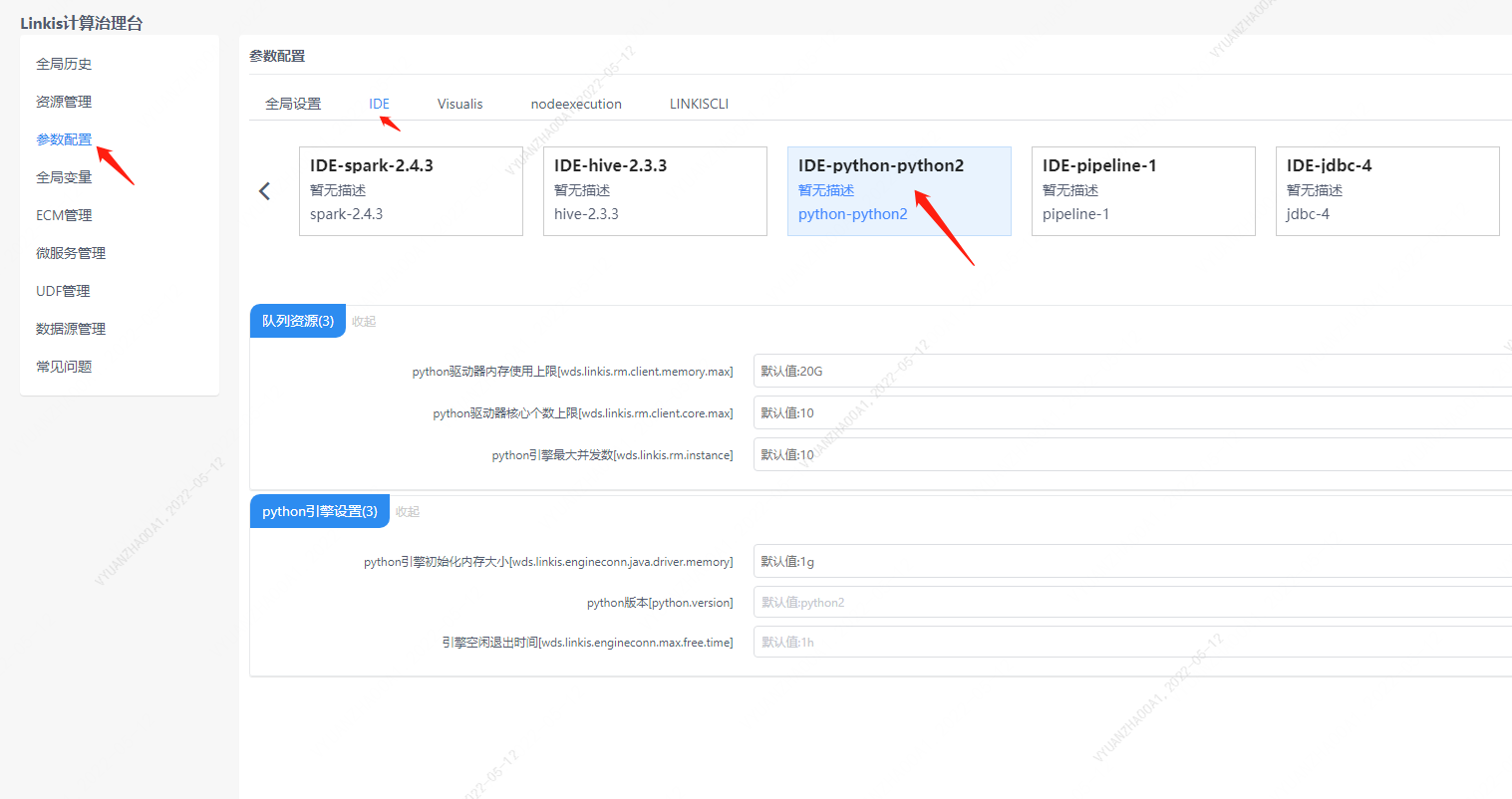Select the IDE tab
1512x799 pixels.
click(379, 103)
